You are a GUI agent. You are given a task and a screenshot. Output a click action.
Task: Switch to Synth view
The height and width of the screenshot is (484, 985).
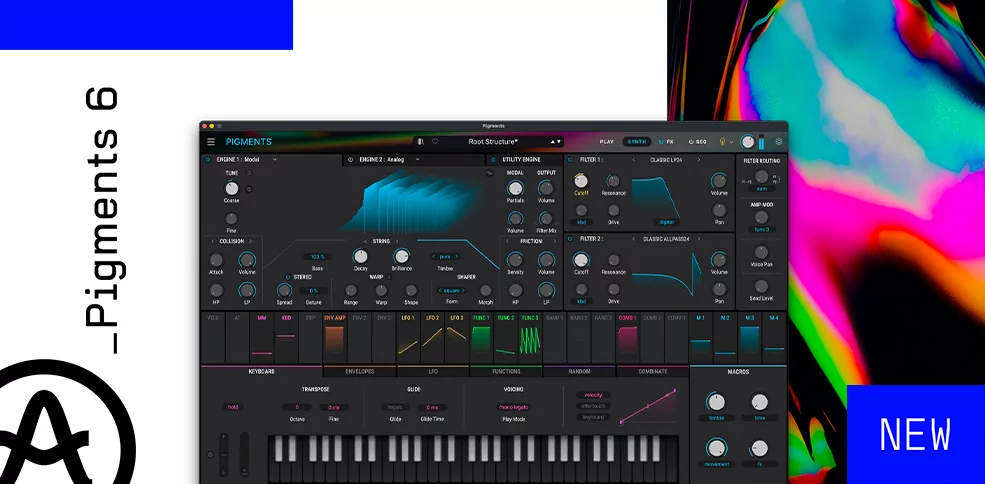pyautogui.click(x=637, y=142)
